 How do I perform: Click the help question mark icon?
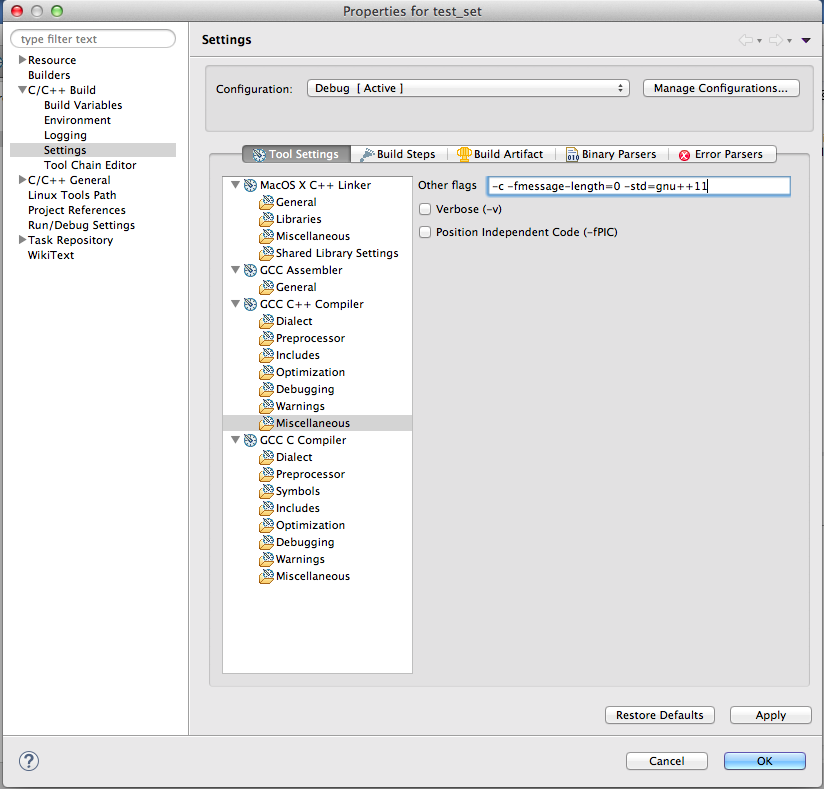point(28,760)
